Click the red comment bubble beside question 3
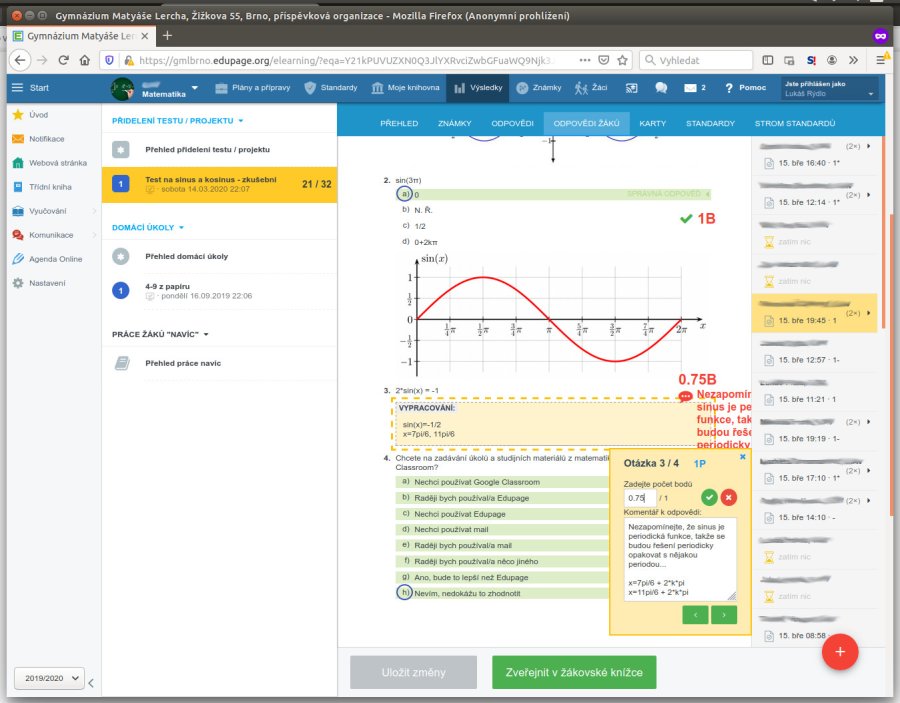This screenshot has width=900, height=703. [x=685, y=397]
